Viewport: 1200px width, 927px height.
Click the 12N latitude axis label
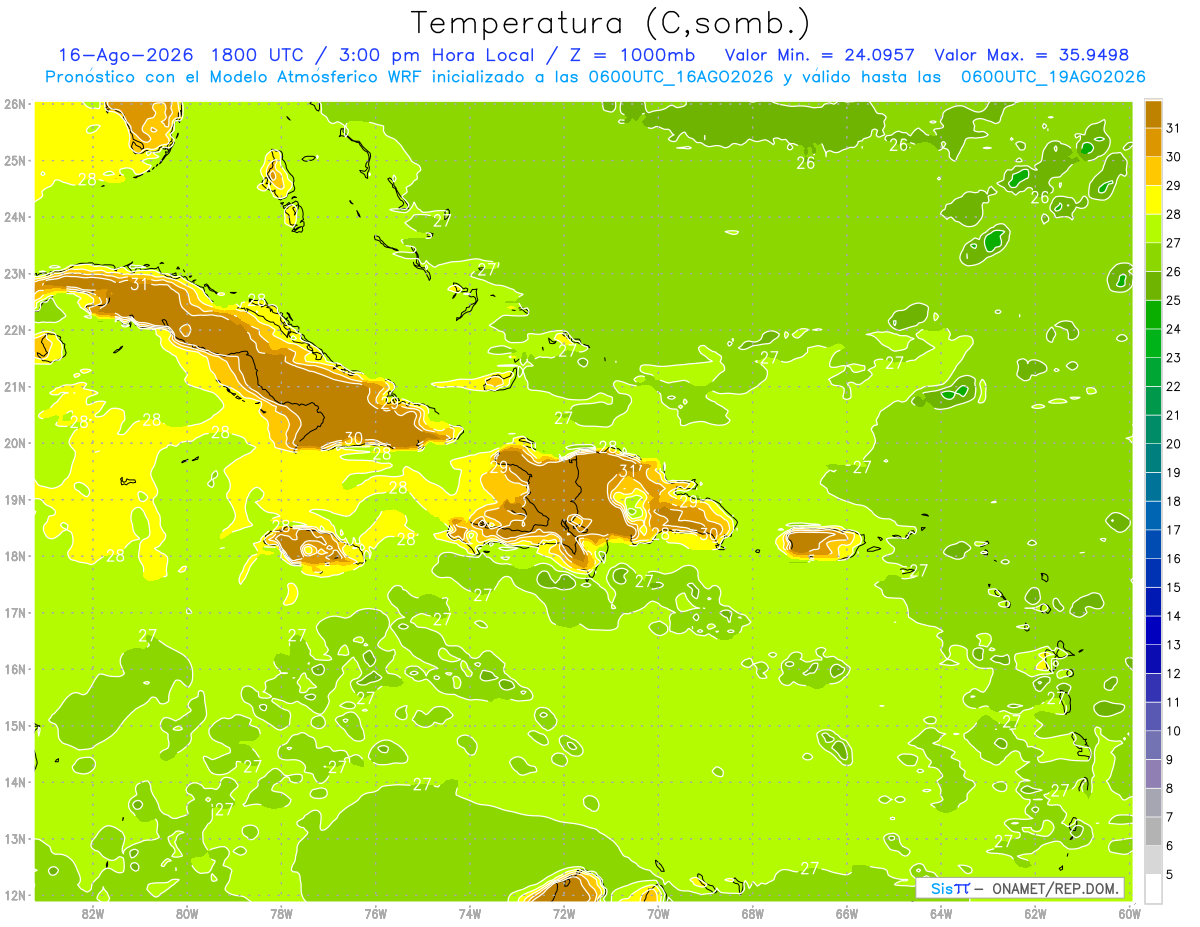pyautogui.click(x=14, y=895)
